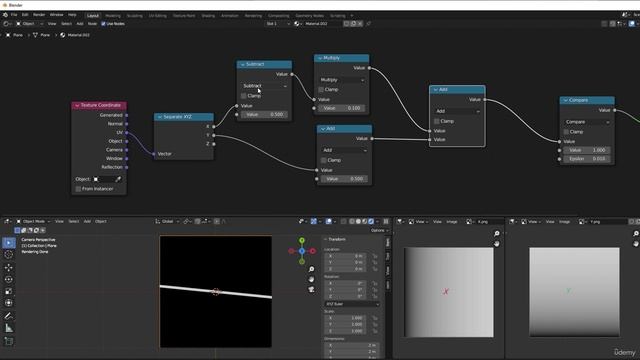Click zoom icon in X.png image editor
Screen dimensions: 640x360
(497, 234)
